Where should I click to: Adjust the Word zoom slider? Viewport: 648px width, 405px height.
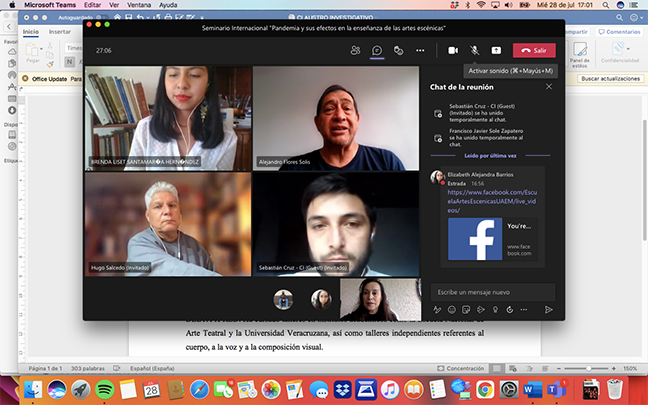point(588,368)
